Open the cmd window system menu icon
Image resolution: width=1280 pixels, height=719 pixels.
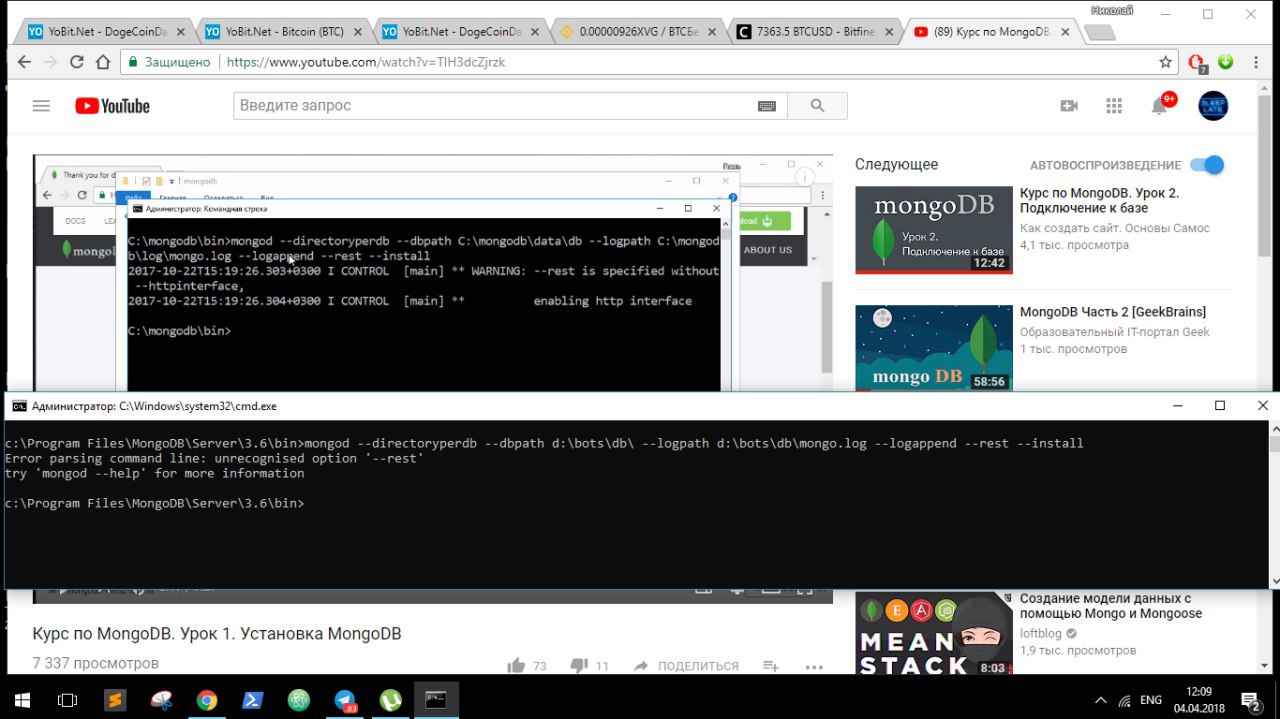click(x=19, y=406)
